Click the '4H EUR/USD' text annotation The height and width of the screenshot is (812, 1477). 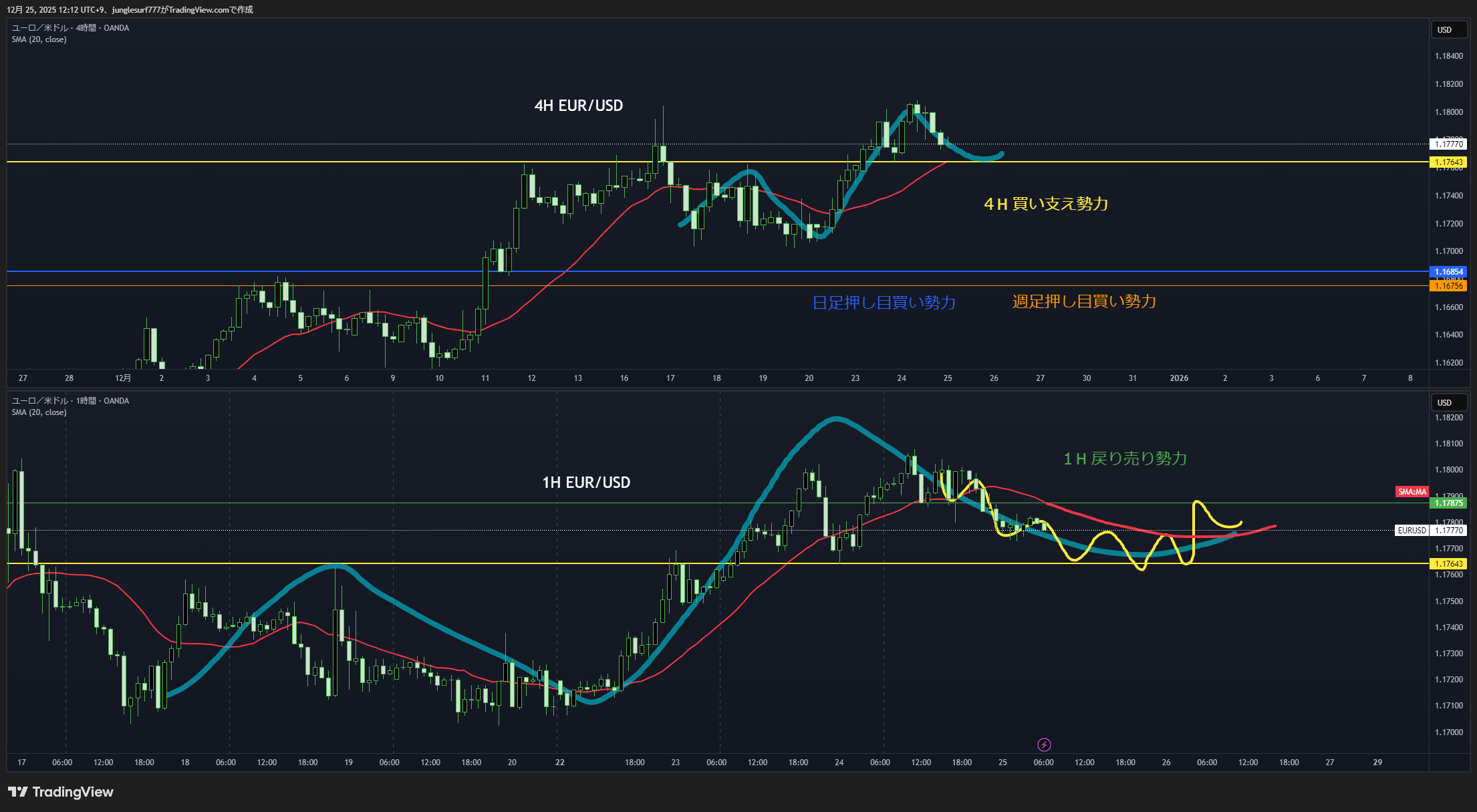click(x=578, y=106)
